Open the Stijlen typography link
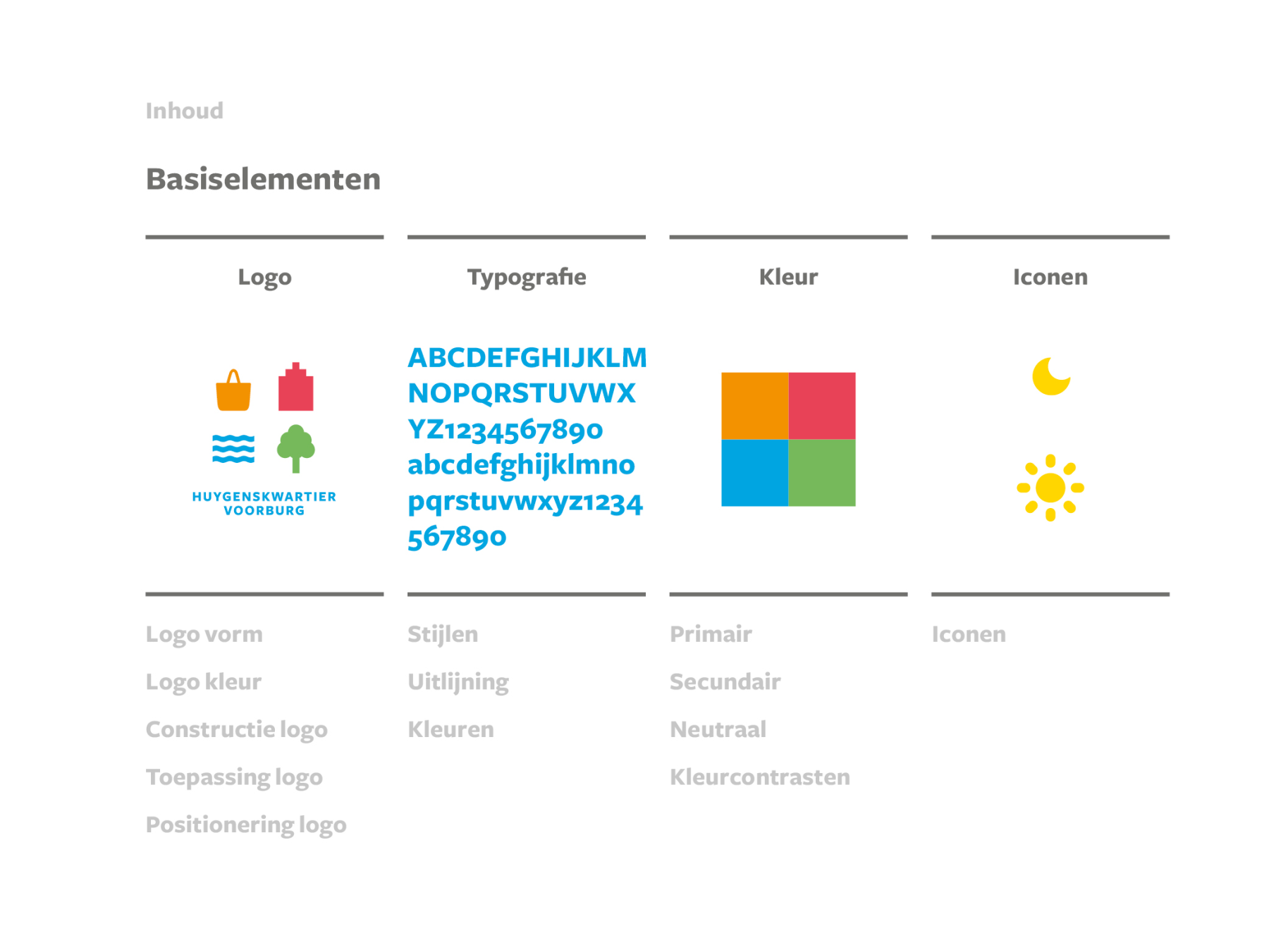 pos(443,634)
